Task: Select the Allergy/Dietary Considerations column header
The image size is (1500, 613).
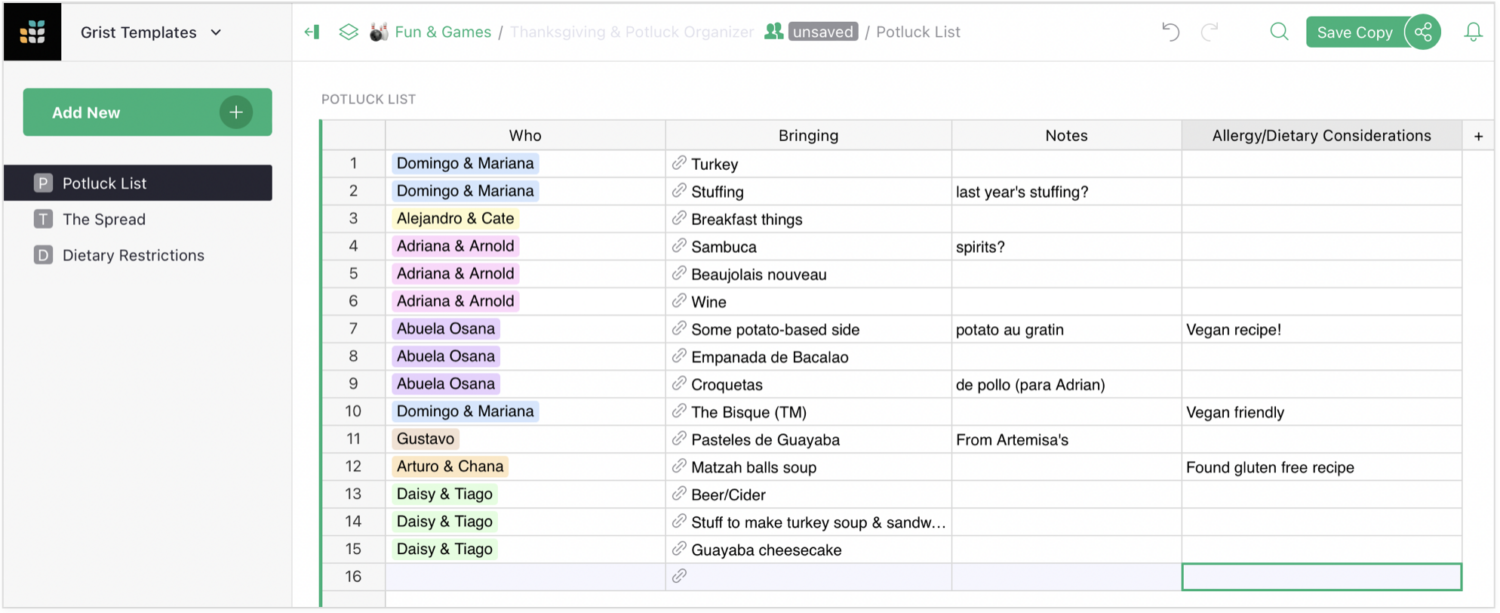Action: (x=1321, y=135)
